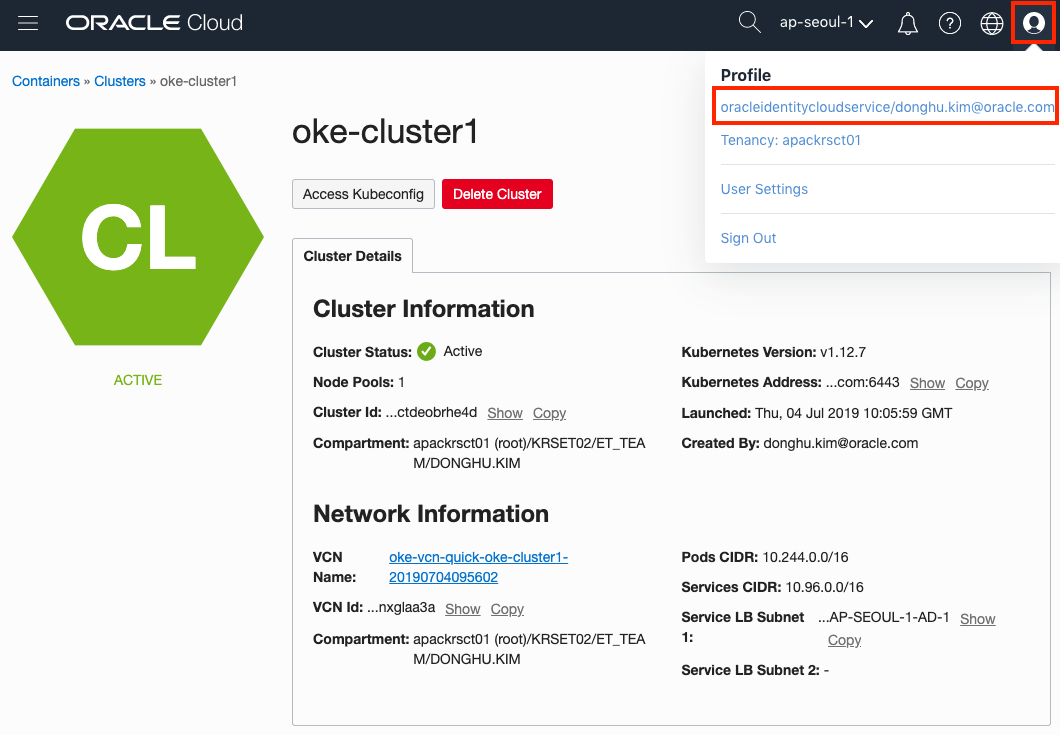Copy the Cluster Id
The height and width of the screenshot is (735, 1060).
coord(549,413)
